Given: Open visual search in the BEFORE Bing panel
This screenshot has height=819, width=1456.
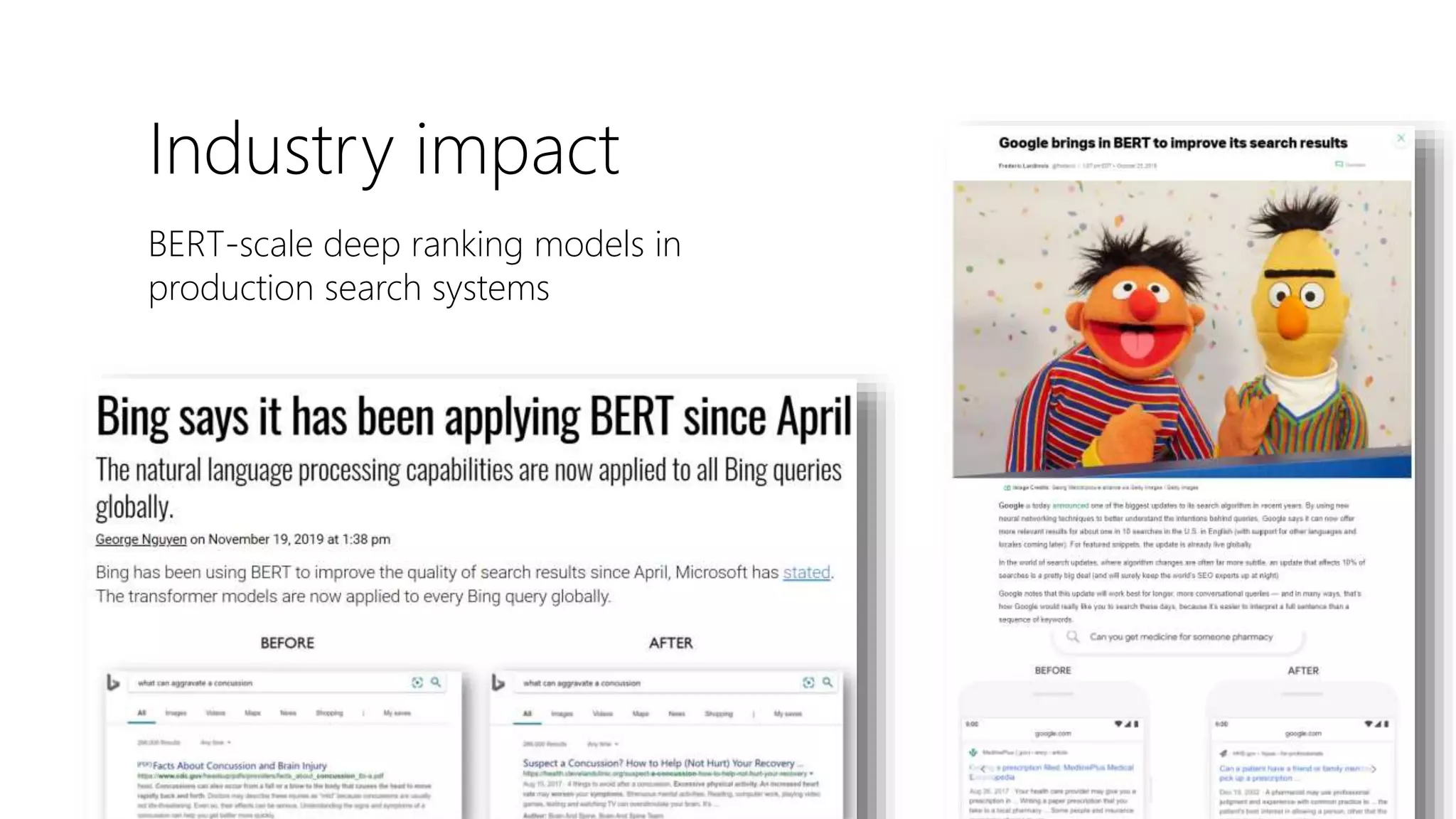Looking at the screenshot, I should 417,682.
